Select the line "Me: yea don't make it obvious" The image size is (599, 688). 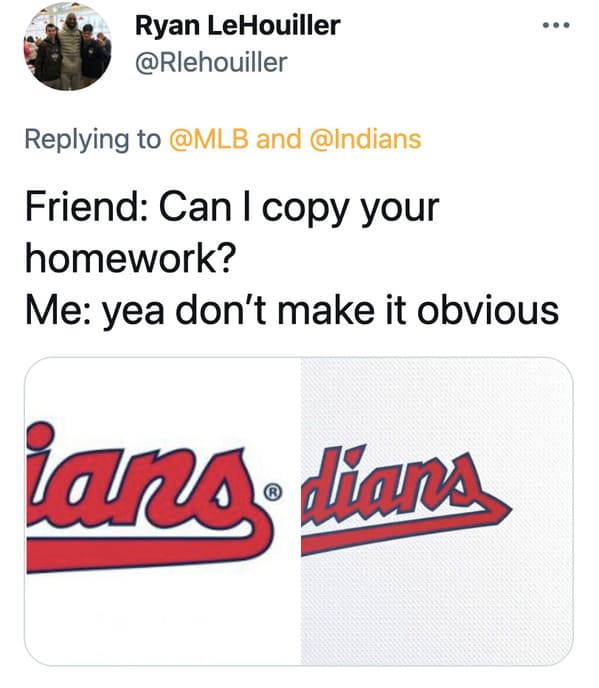tap(292, 311)
